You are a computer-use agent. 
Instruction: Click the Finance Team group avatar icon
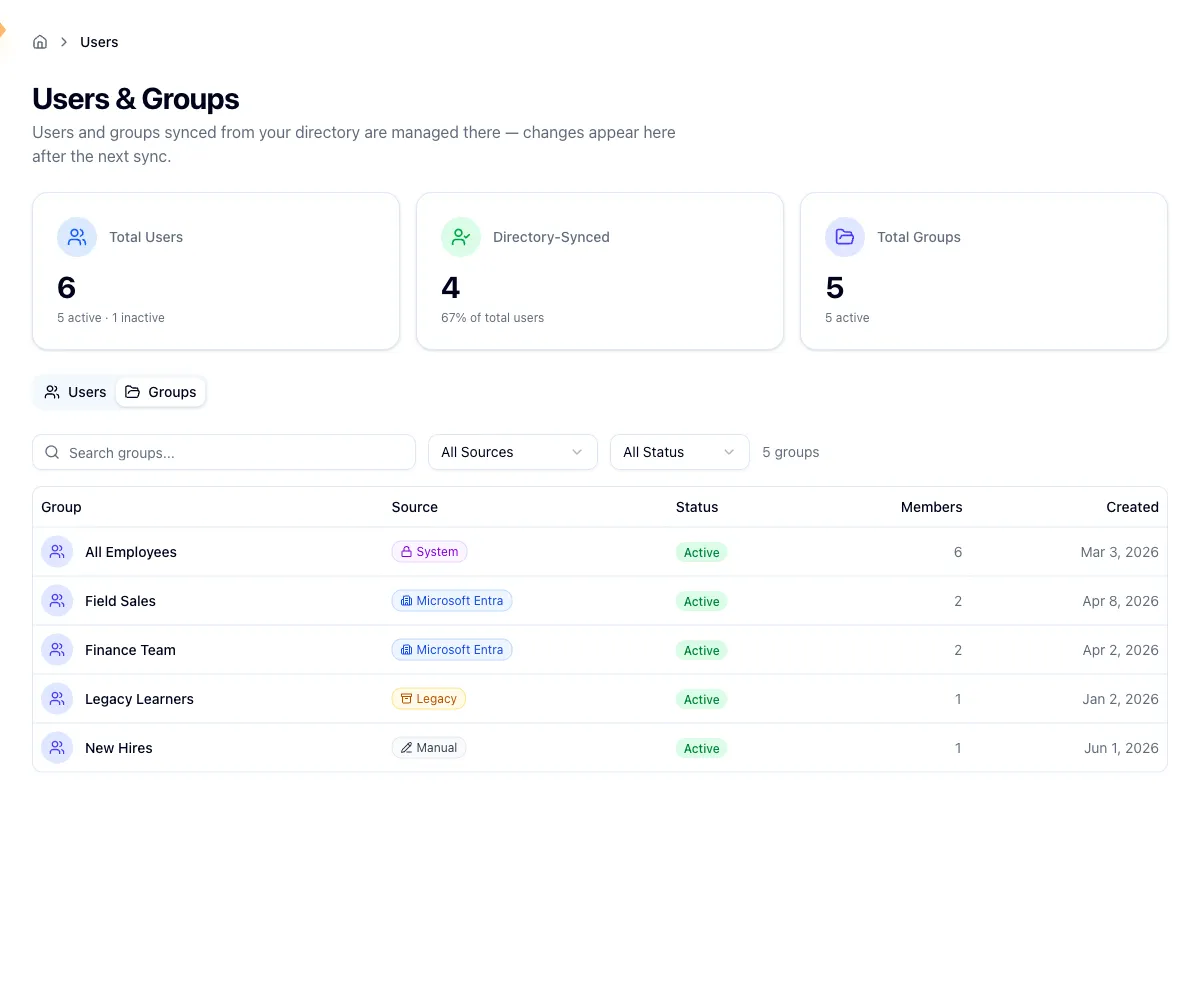57,650
